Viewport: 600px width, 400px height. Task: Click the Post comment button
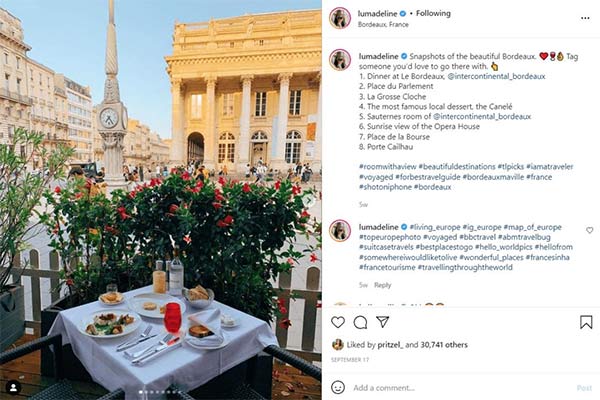click(584, 388)
